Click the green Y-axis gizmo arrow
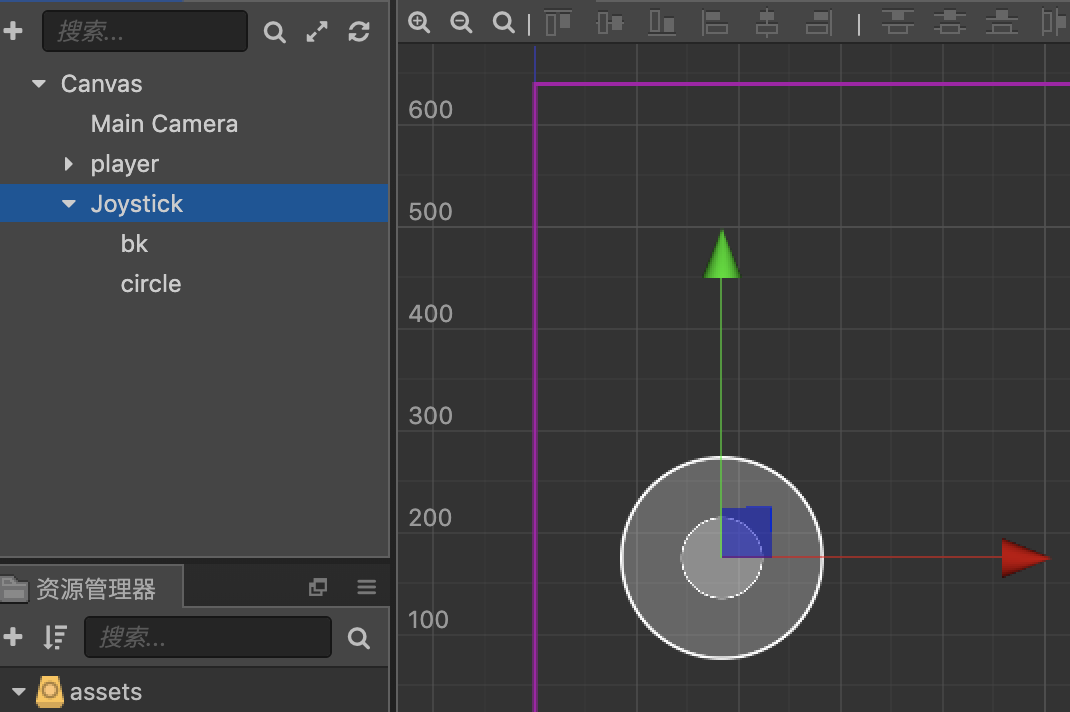The height and width of the screenshot is (712, 1070). click(x=722, y=255)
